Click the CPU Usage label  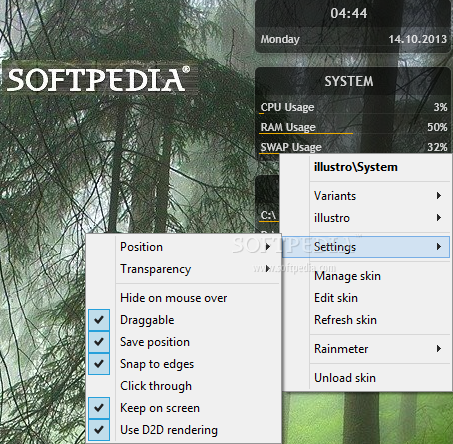287,107
